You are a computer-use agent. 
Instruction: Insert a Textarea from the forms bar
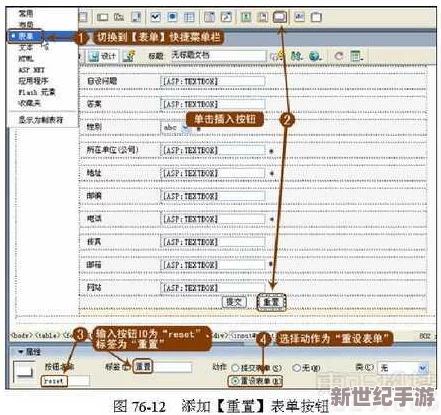136,17
